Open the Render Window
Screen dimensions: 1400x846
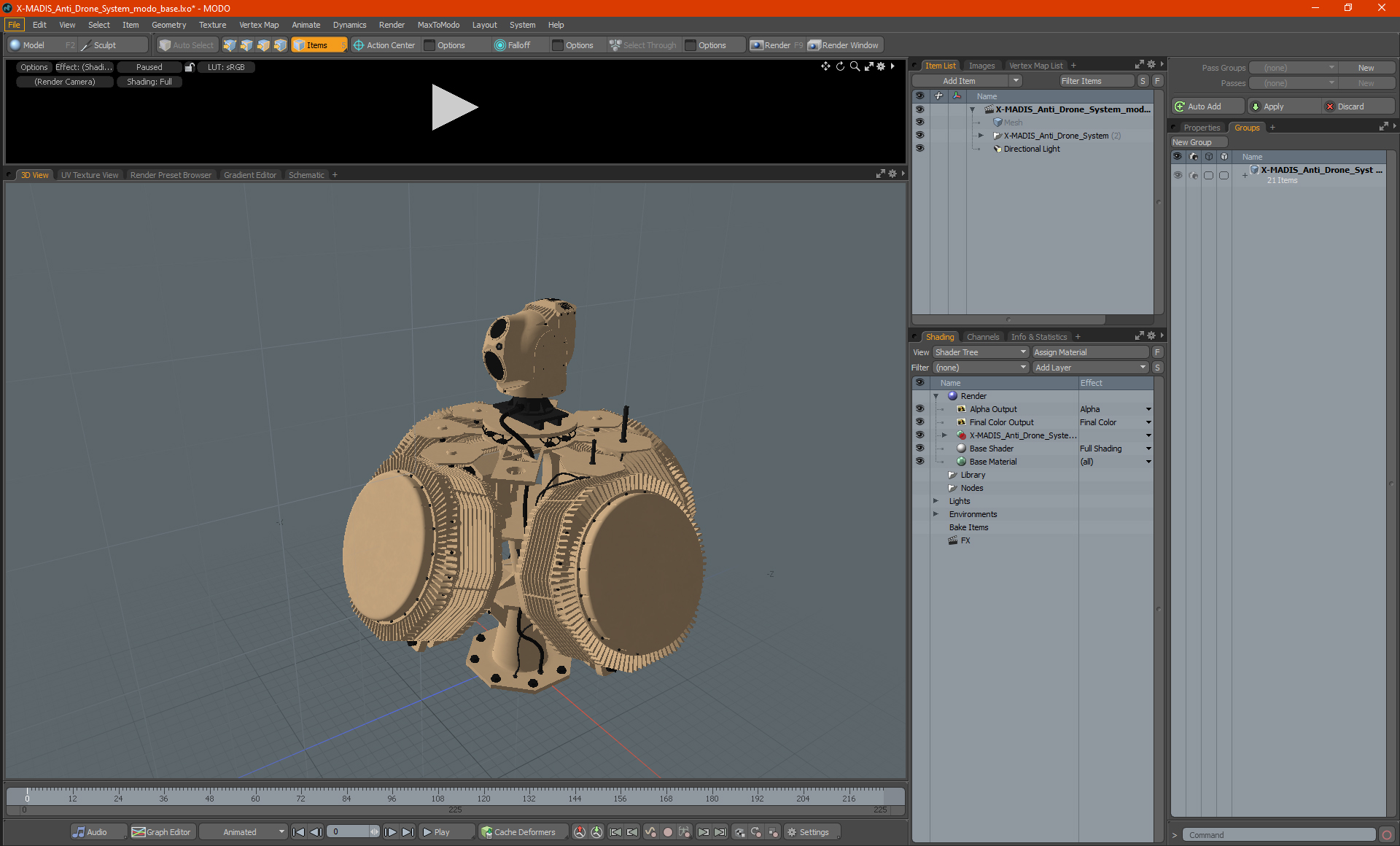[844, 45]
